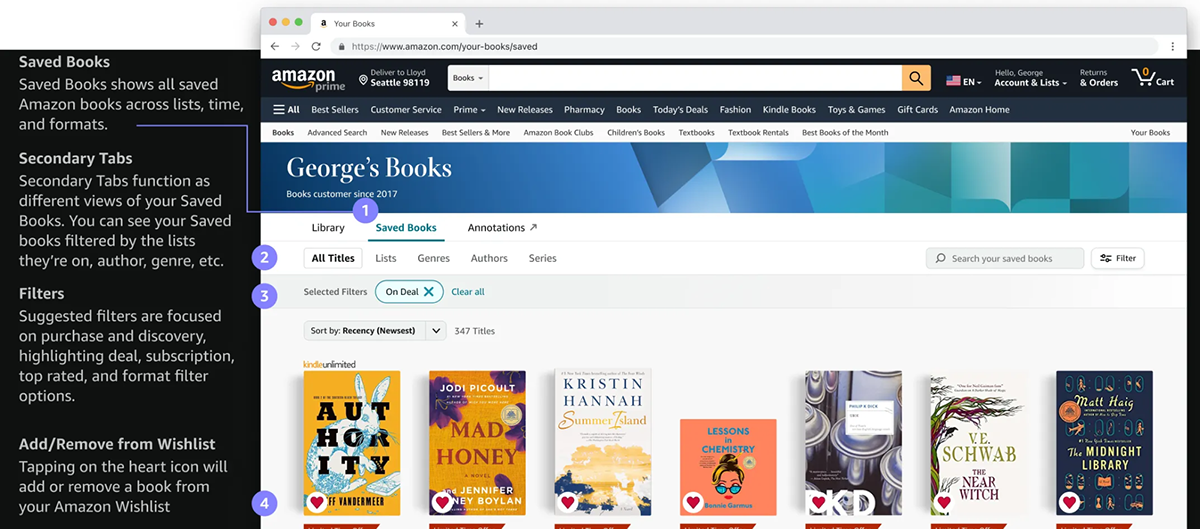The image size is (1200, 529).
Task: Open New Releases in main nav
Action: [x=525, y=110]
